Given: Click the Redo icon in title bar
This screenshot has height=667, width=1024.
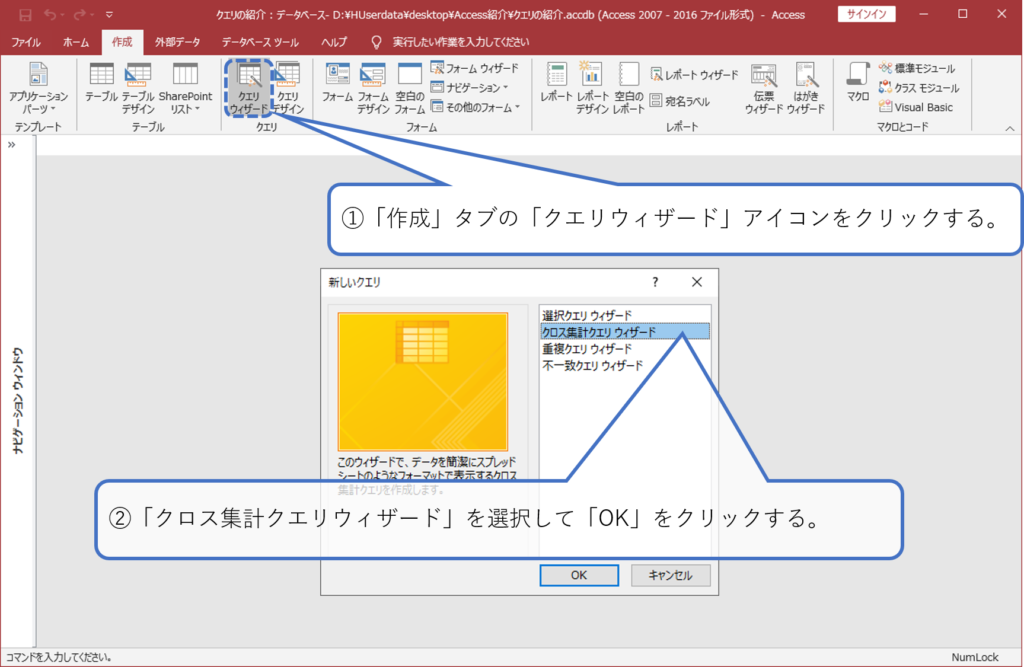Looking at the screenshot, I should [x=80, y=14].
